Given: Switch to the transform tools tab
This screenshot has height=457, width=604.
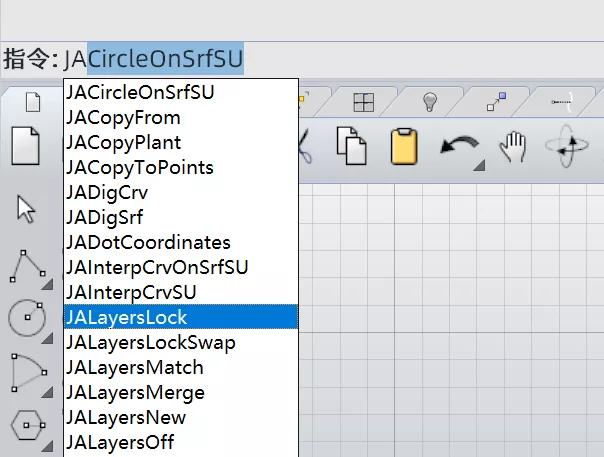Looking at the screenshot, I should click(x=496, y=101).
